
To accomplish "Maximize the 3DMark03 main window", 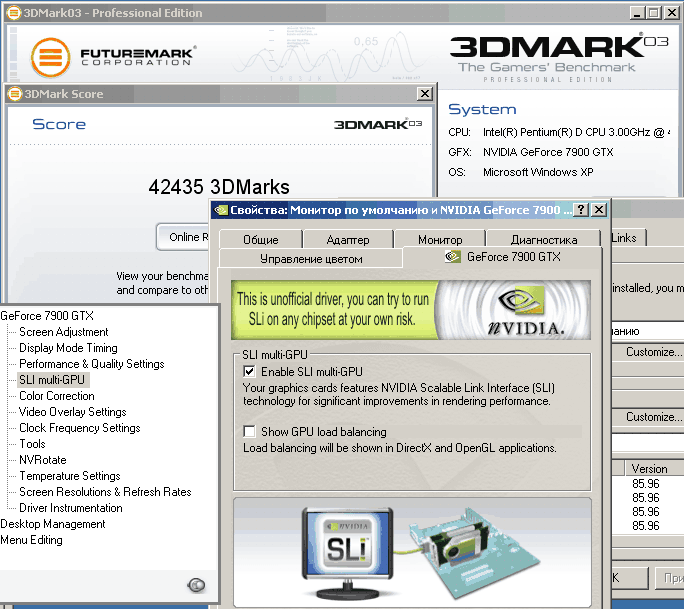I will 653,13.
